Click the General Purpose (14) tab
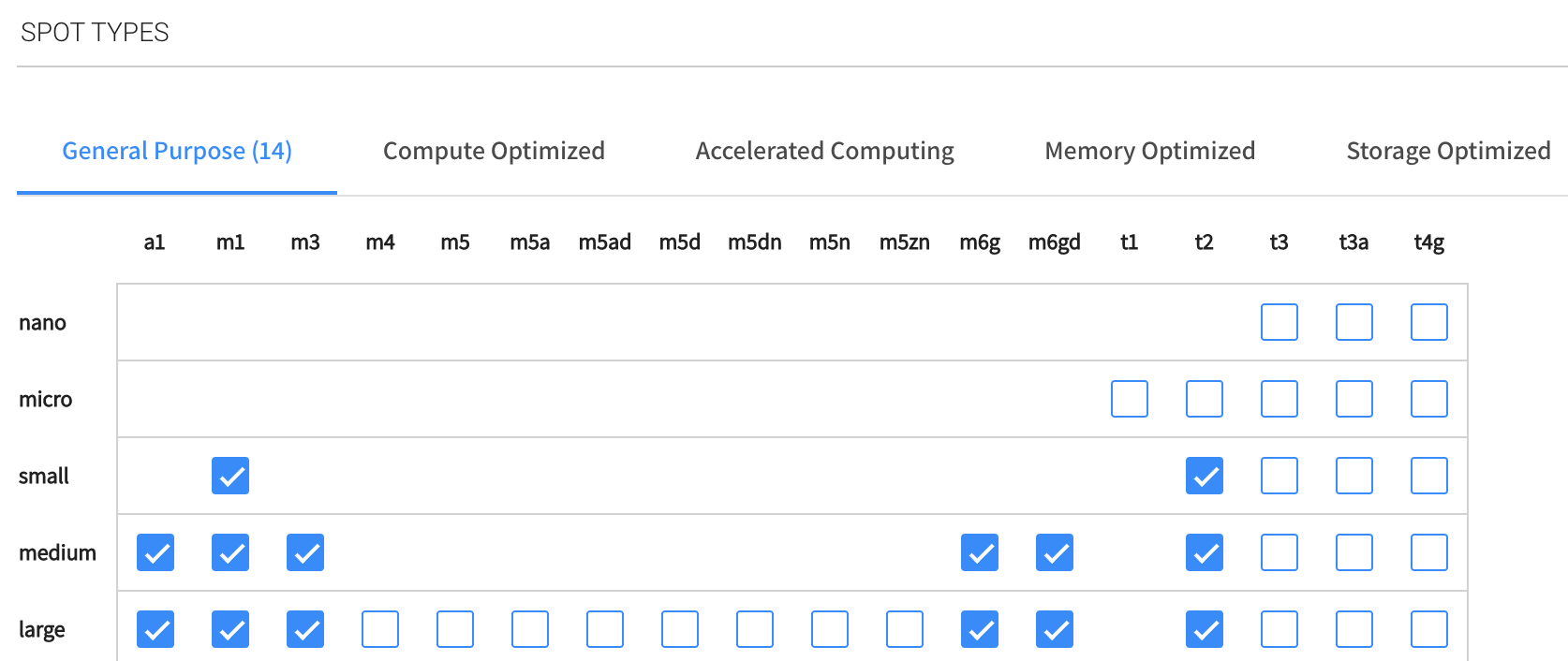Image resolution: width=1568 pixels, height=661 pixels. (177, 151)
